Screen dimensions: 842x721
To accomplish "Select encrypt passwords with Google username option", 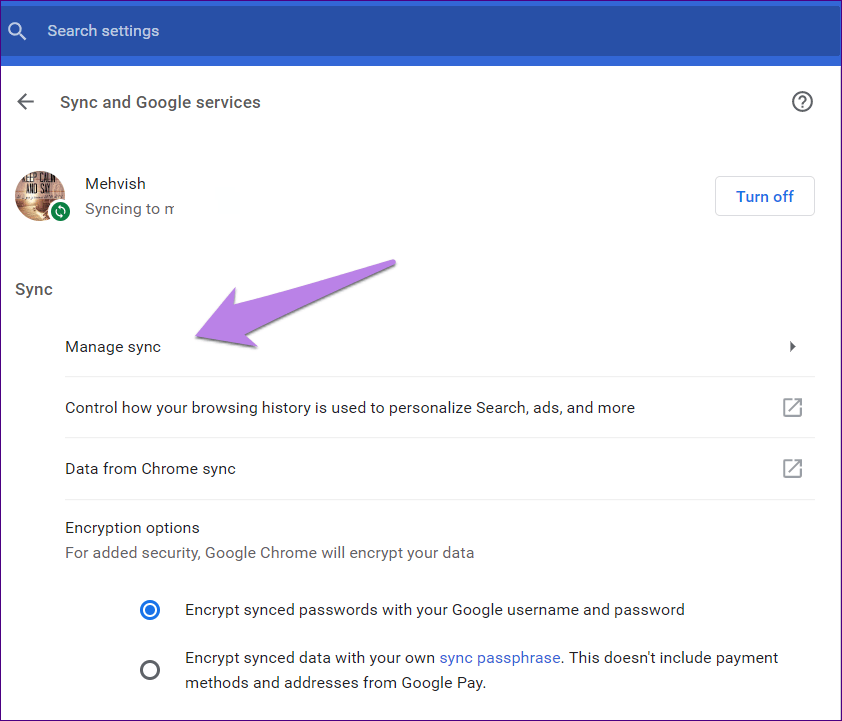I will [150, 610].
